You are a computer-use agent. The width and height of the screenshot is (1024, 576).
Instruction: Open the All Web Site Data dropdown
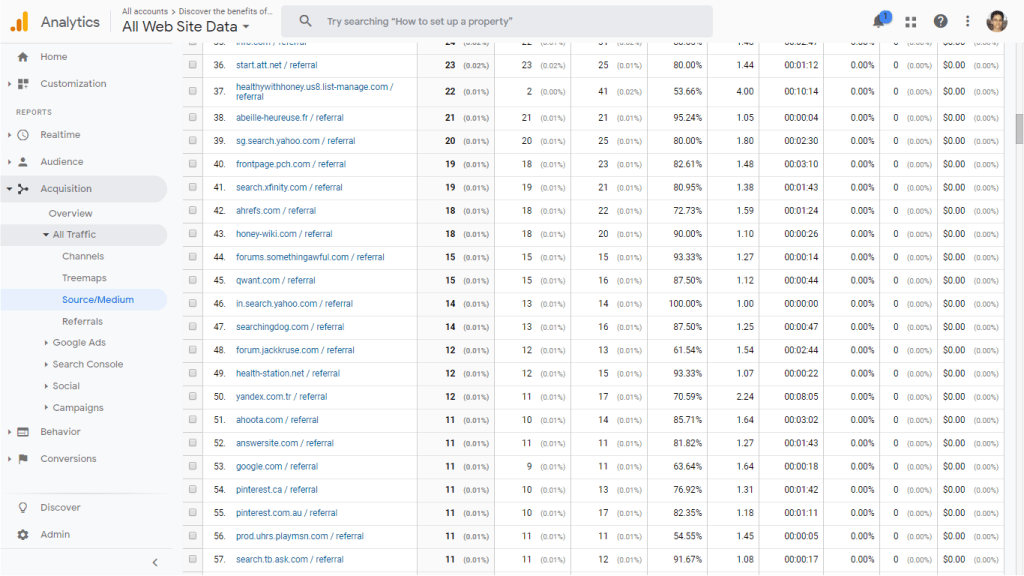[186, 27]
